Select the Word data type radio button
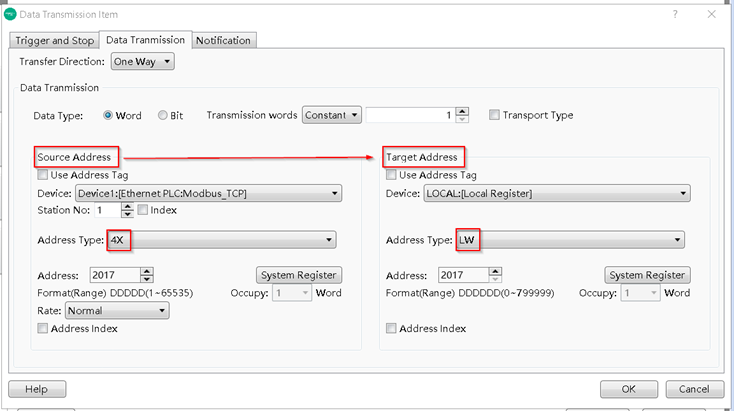 coord(109,115)
